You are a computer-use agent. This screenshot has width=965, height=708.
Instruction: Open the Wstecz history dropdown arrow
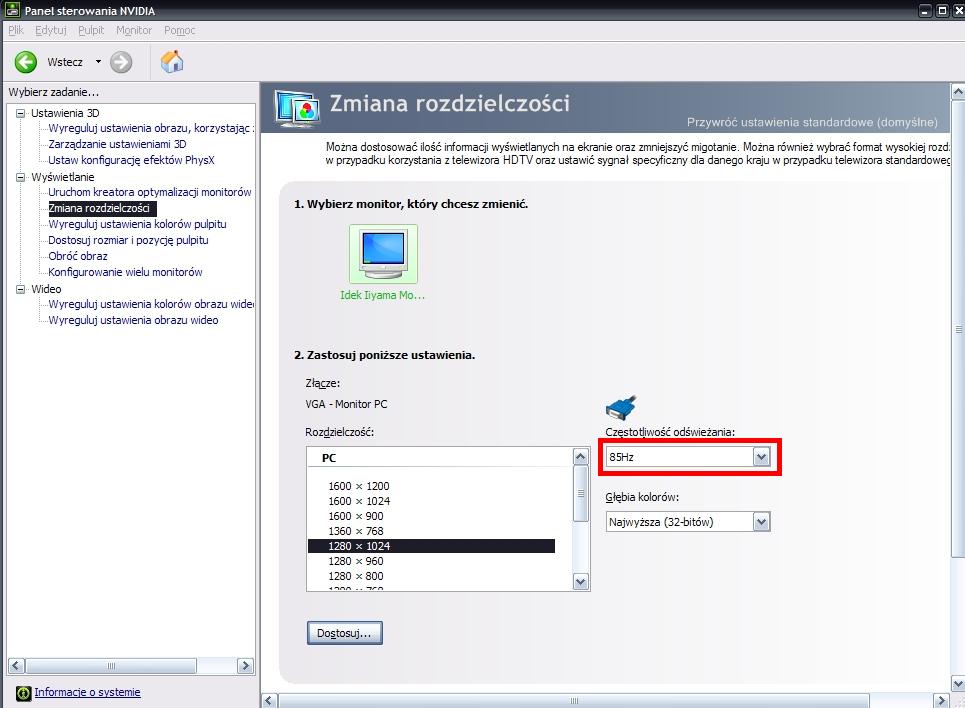[98, 62]
